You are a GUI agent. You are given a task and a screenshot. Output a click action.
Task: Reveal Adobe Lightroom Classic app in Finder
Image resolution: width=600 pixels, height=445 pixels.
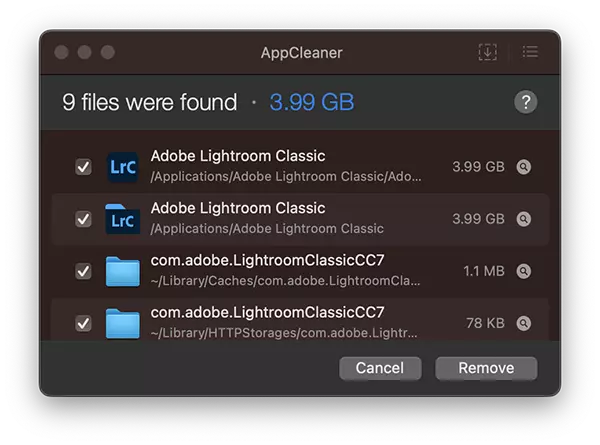[523, 167]
